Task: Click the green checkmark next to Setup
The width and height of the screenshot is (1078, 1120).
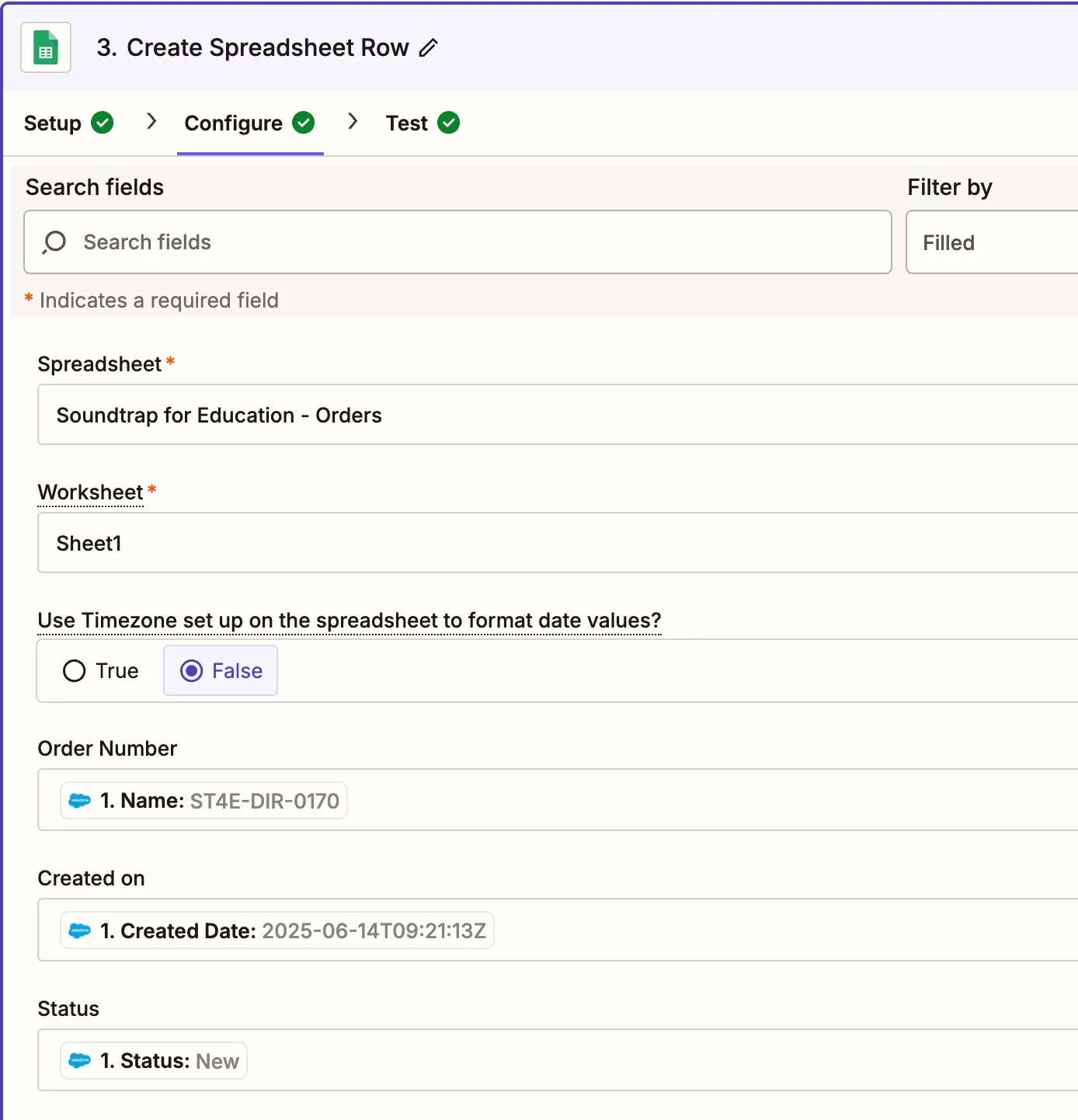Action: pos(103,123)
